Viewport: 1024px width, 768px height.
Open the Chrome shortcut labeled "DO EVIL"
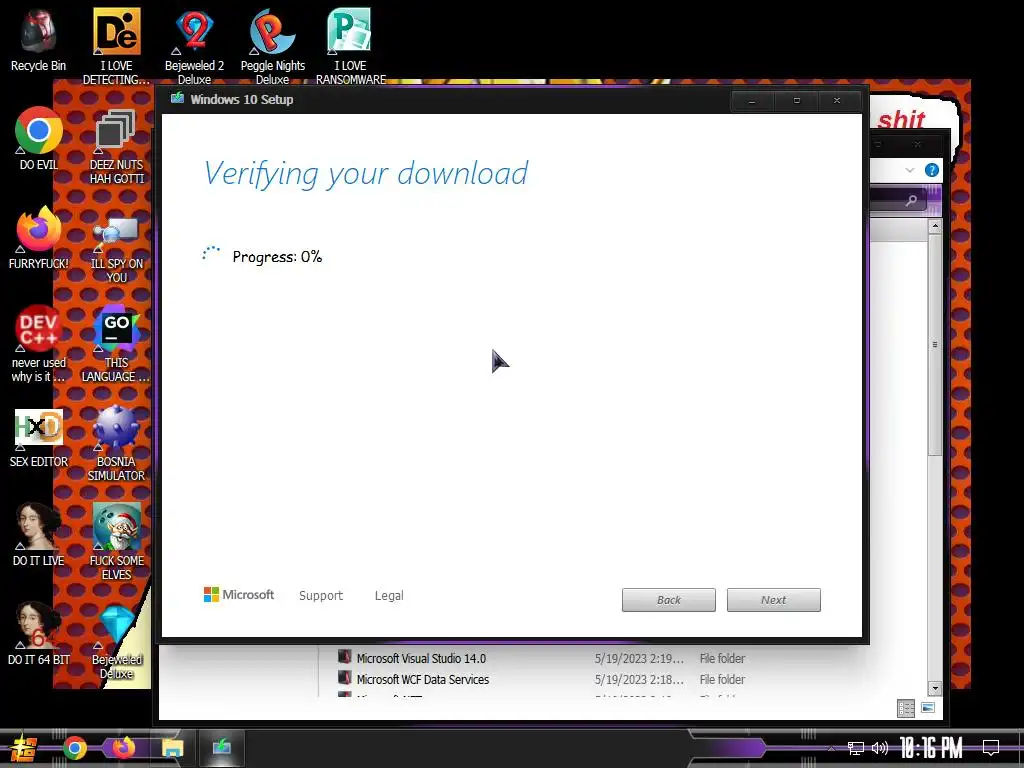point(39,138)
